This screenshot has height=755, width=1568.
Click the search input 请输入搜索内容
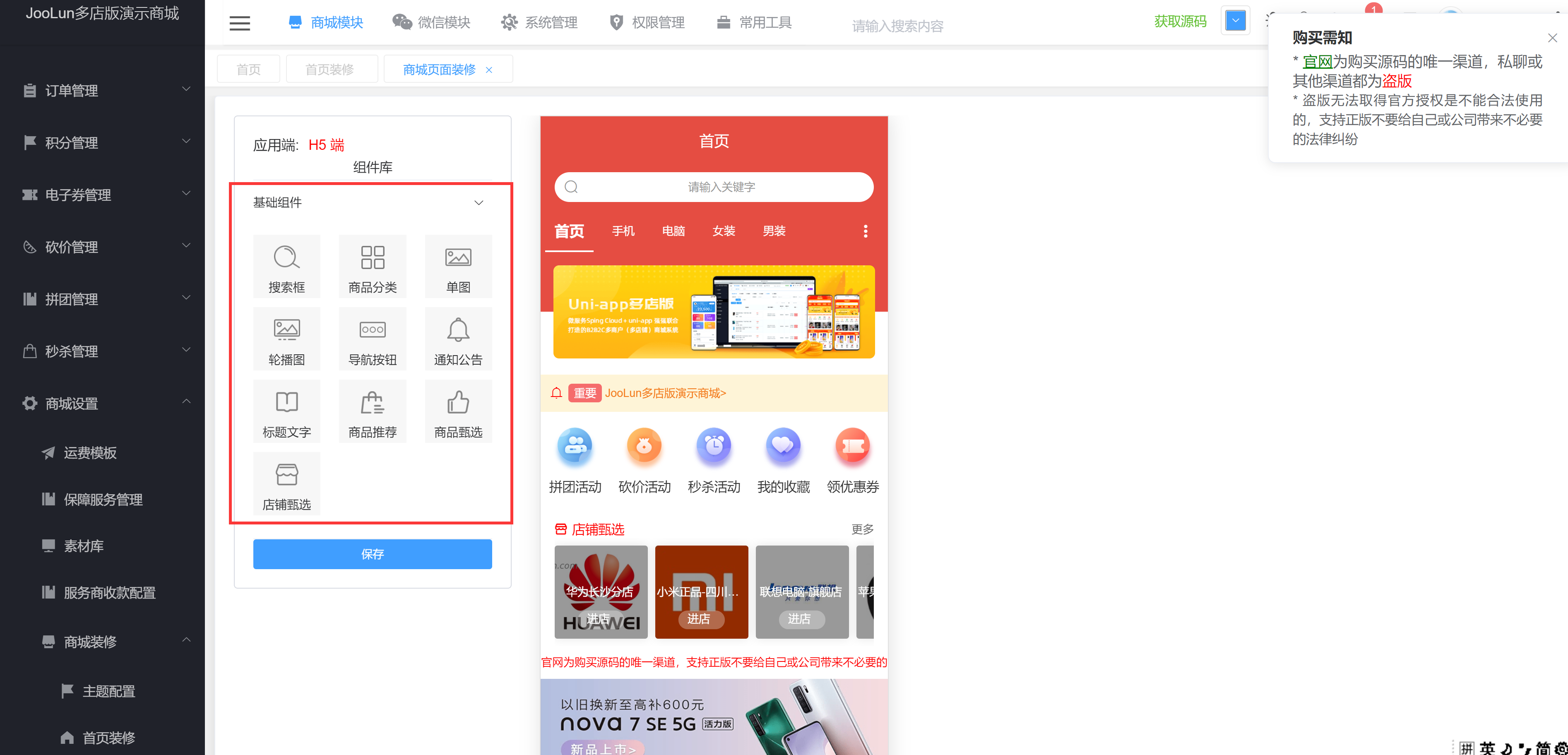897,26
